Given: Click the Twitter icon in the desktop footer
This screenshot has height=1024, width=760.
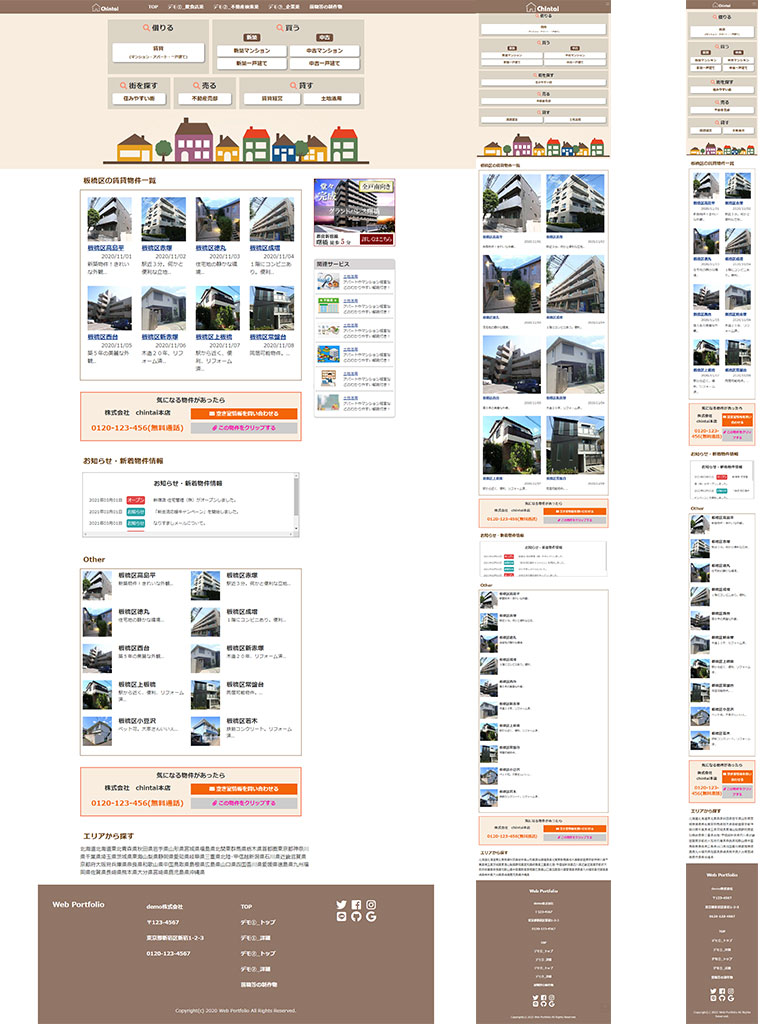Looking at the screenshot, I should click(x=342, y=905).
